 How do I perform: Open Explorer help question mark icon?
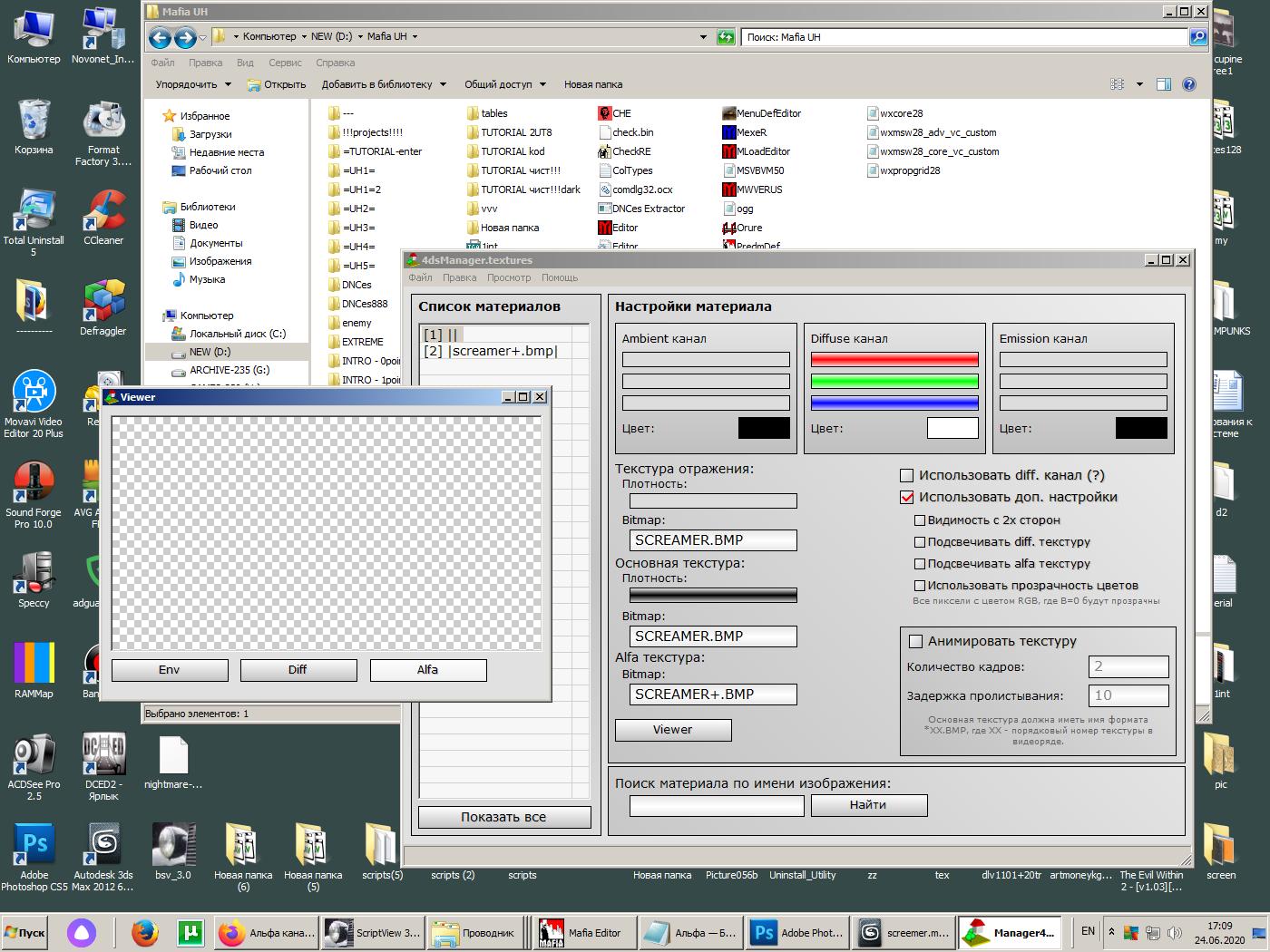pyautogui.click(x=1189, y=84)
